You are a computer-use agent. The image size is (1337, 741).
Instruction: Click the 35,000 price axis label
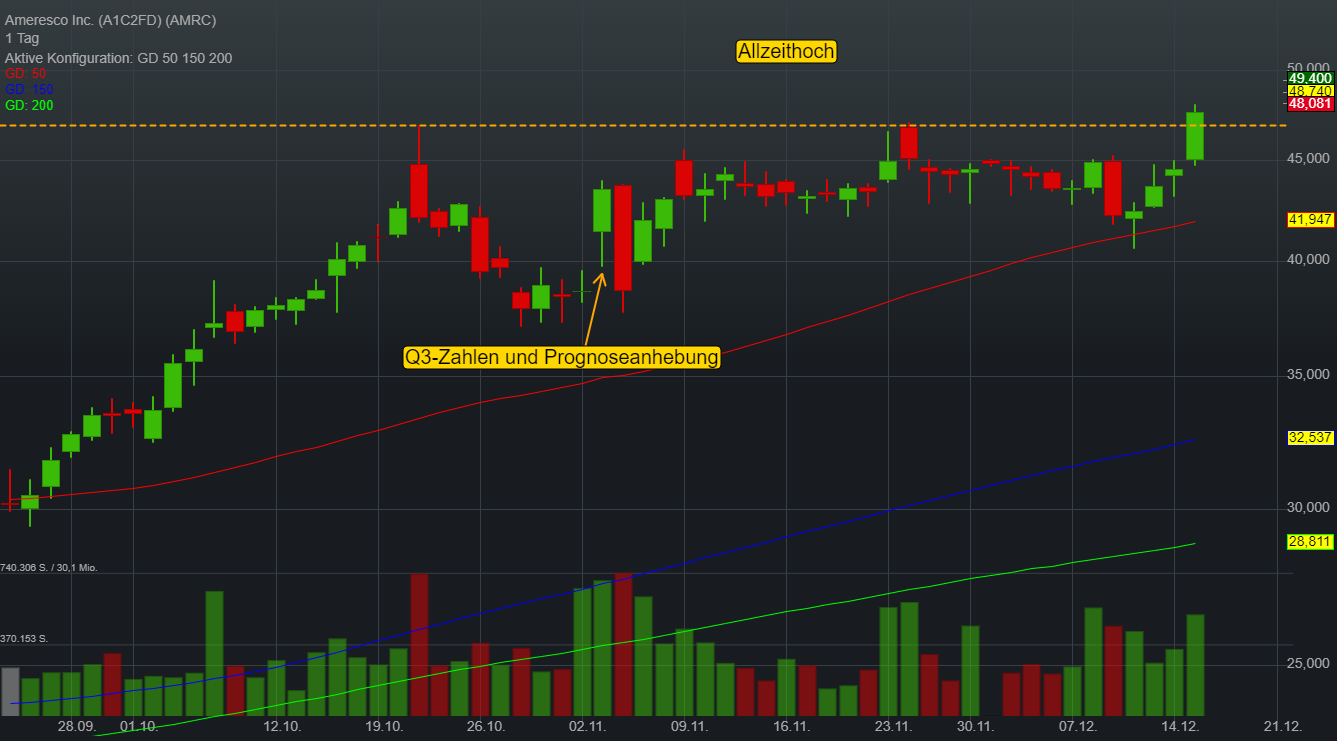point(1309,374)
